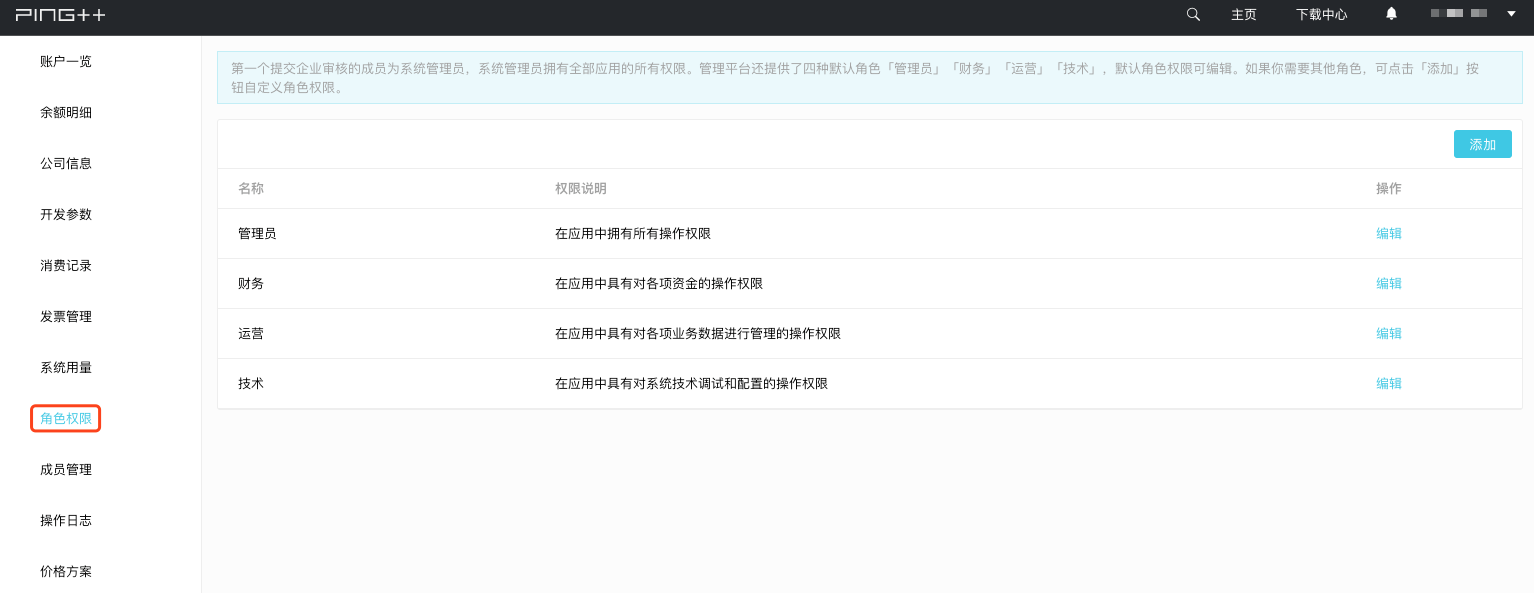Edit the 管理员 role
1534x593 pixels.
tap(1389, 233)
